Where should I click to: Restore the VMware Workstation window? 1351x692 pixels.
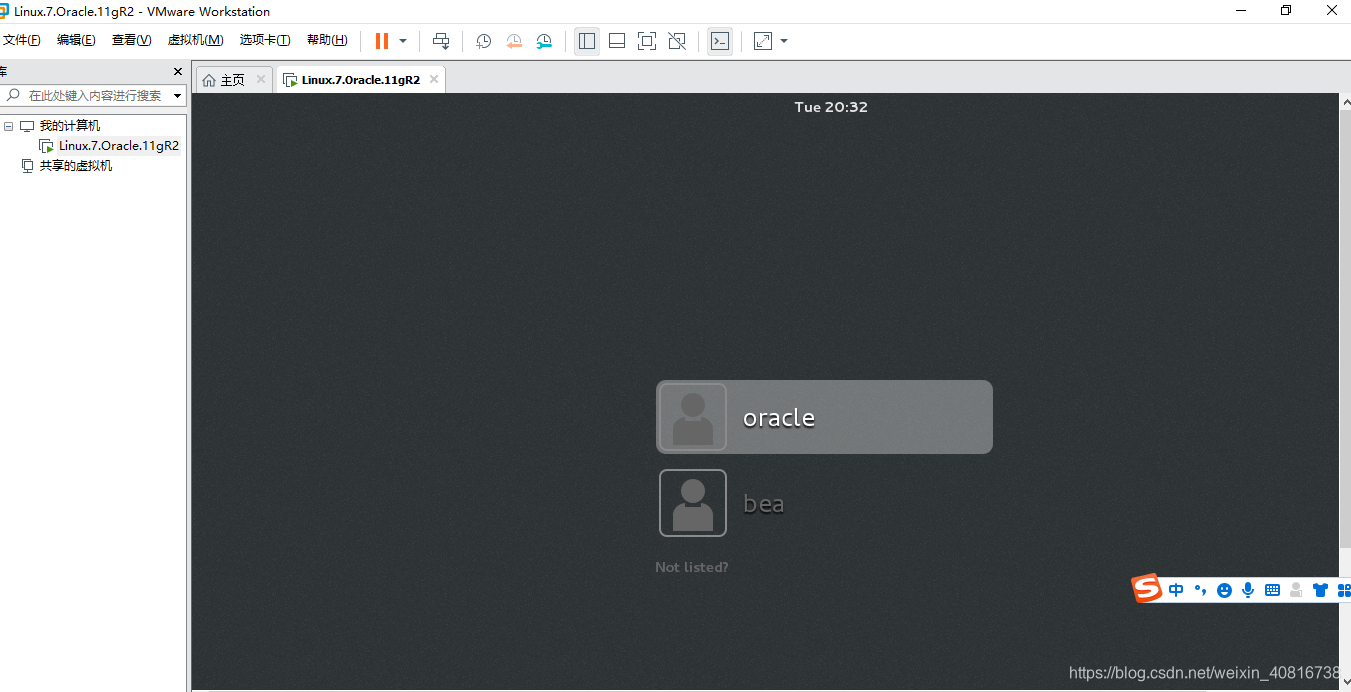[1286, 11]
